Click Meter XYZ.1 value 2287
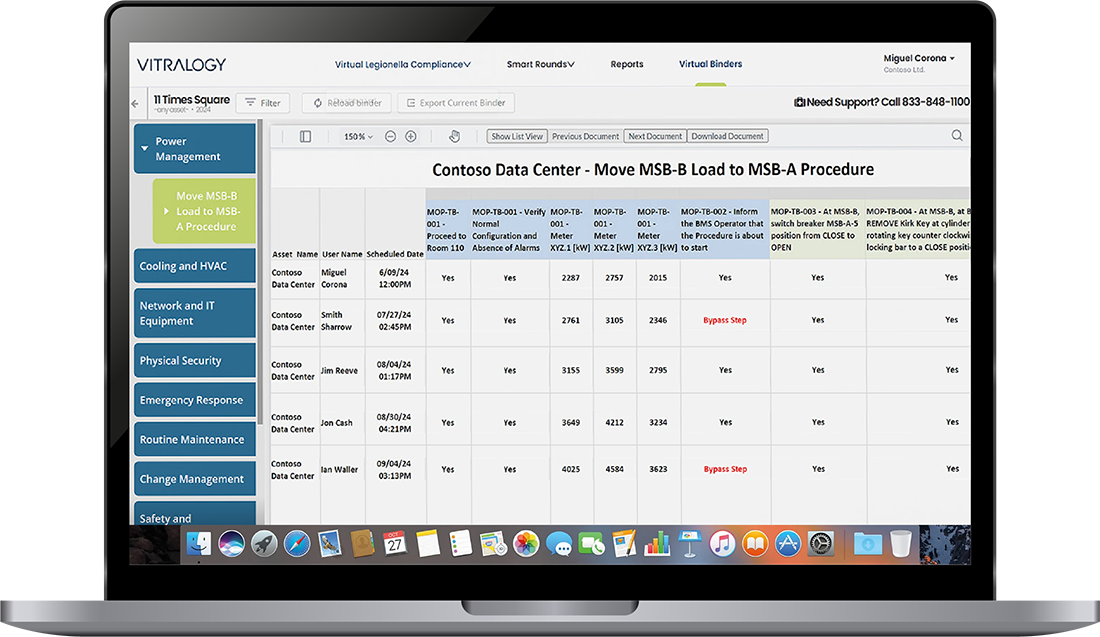This screenshot has width=1100, height=637. click(570, 278)
